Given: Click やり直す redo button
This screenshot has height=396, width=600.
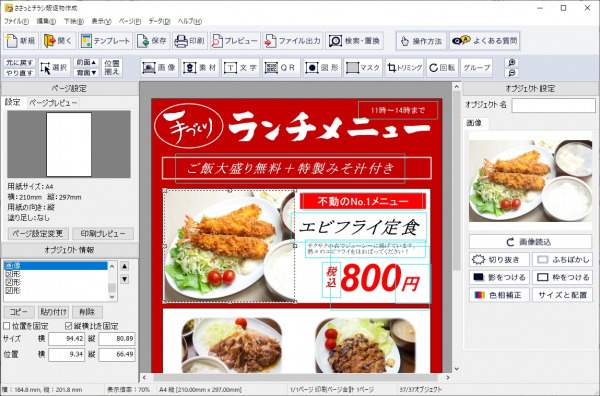Looking at the screenshot, I should tap(20, 73).
